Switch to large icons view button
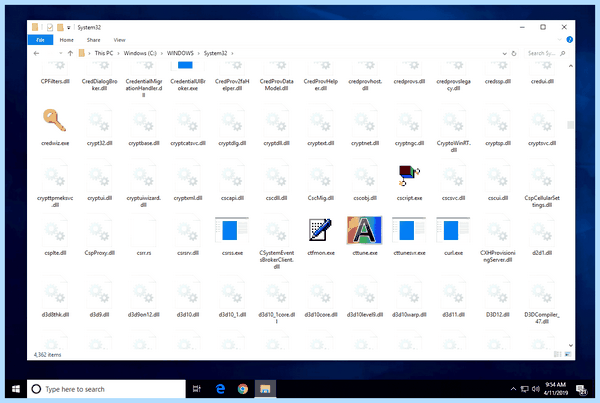The image size is (600, 403). [x=568, y=354]
